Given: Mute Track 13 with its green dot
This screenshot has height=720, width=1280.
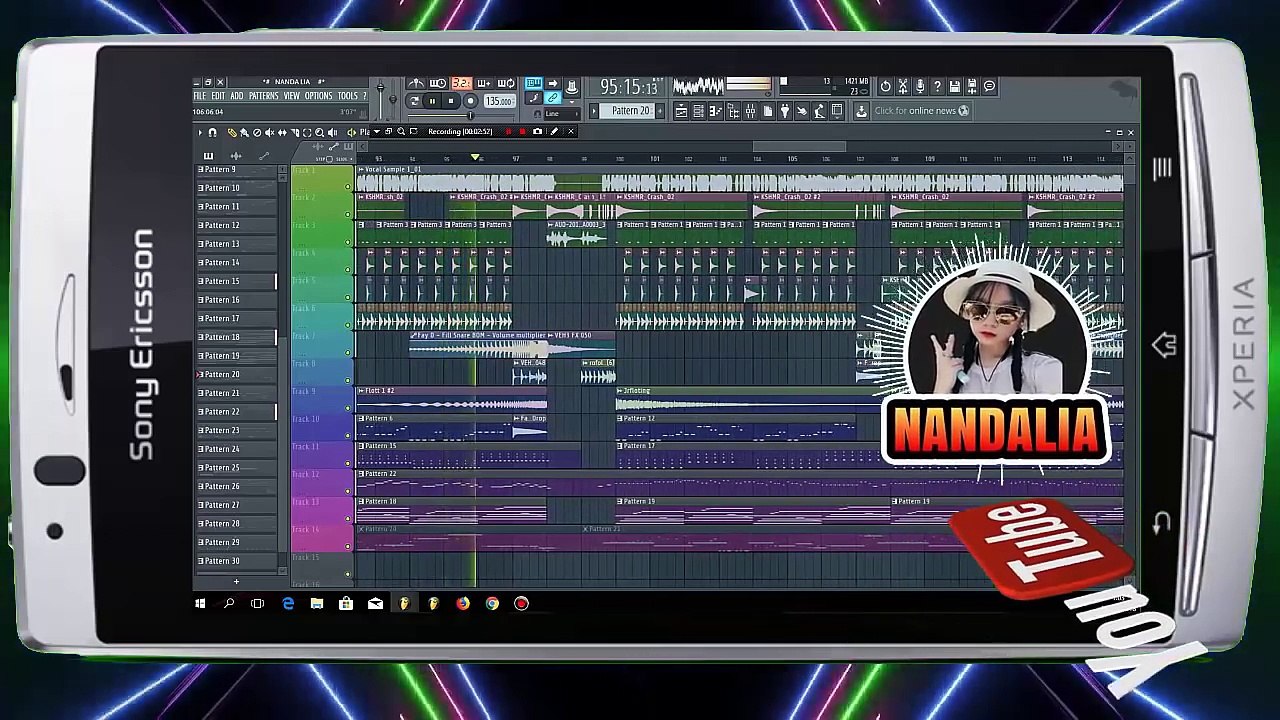Looking at the screenshot, I should pos(348,518).
